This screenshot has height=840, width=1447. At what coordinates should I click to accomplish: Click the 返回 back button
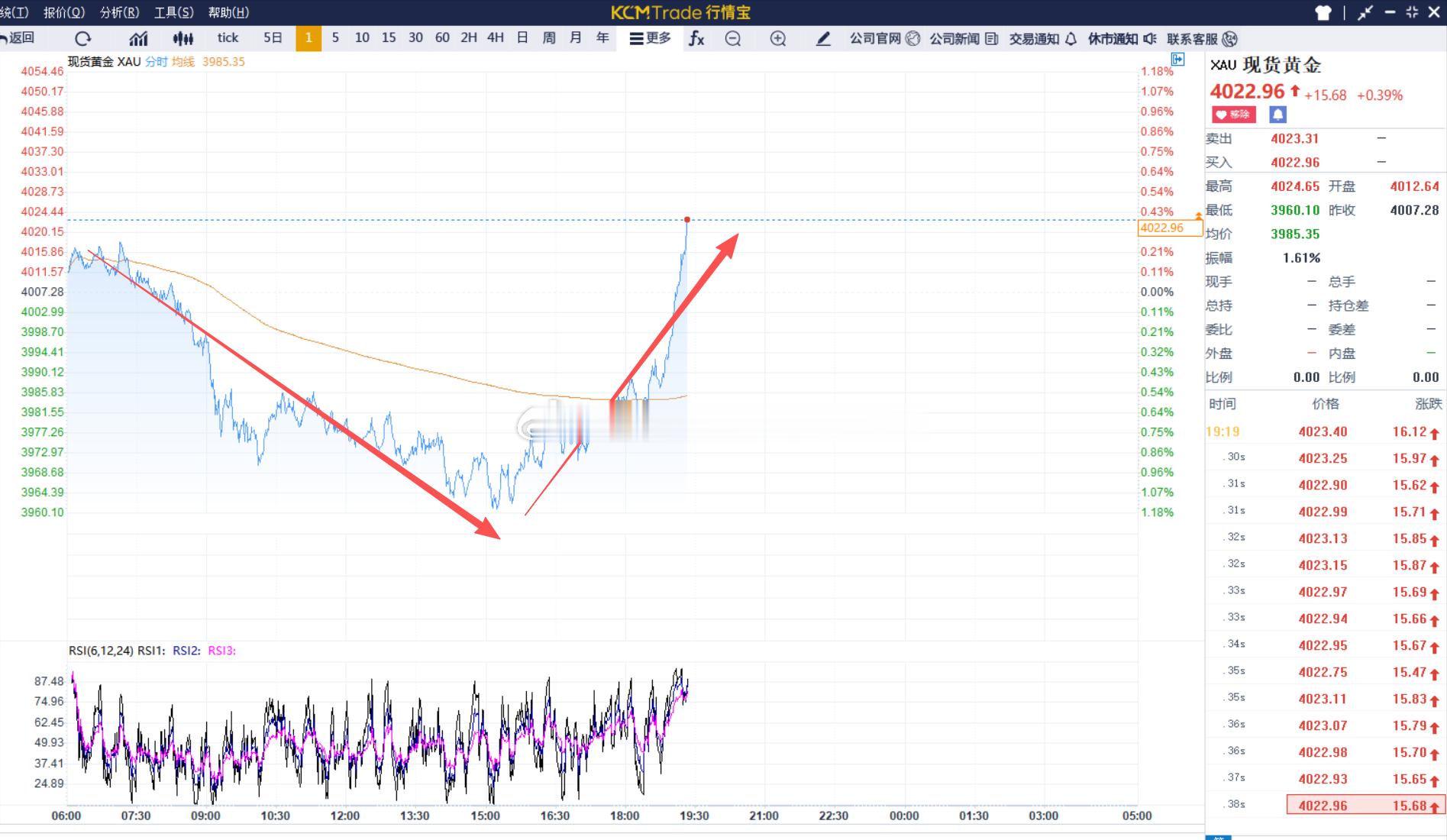(18, 38)
